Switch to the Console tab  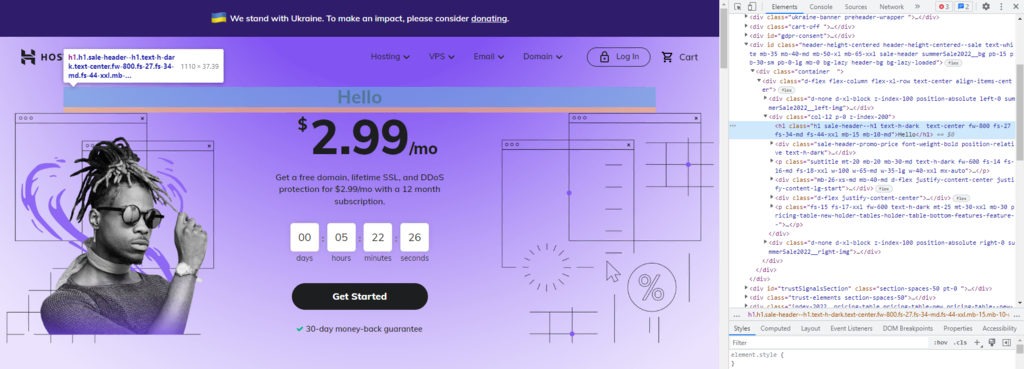click(821, 7)
